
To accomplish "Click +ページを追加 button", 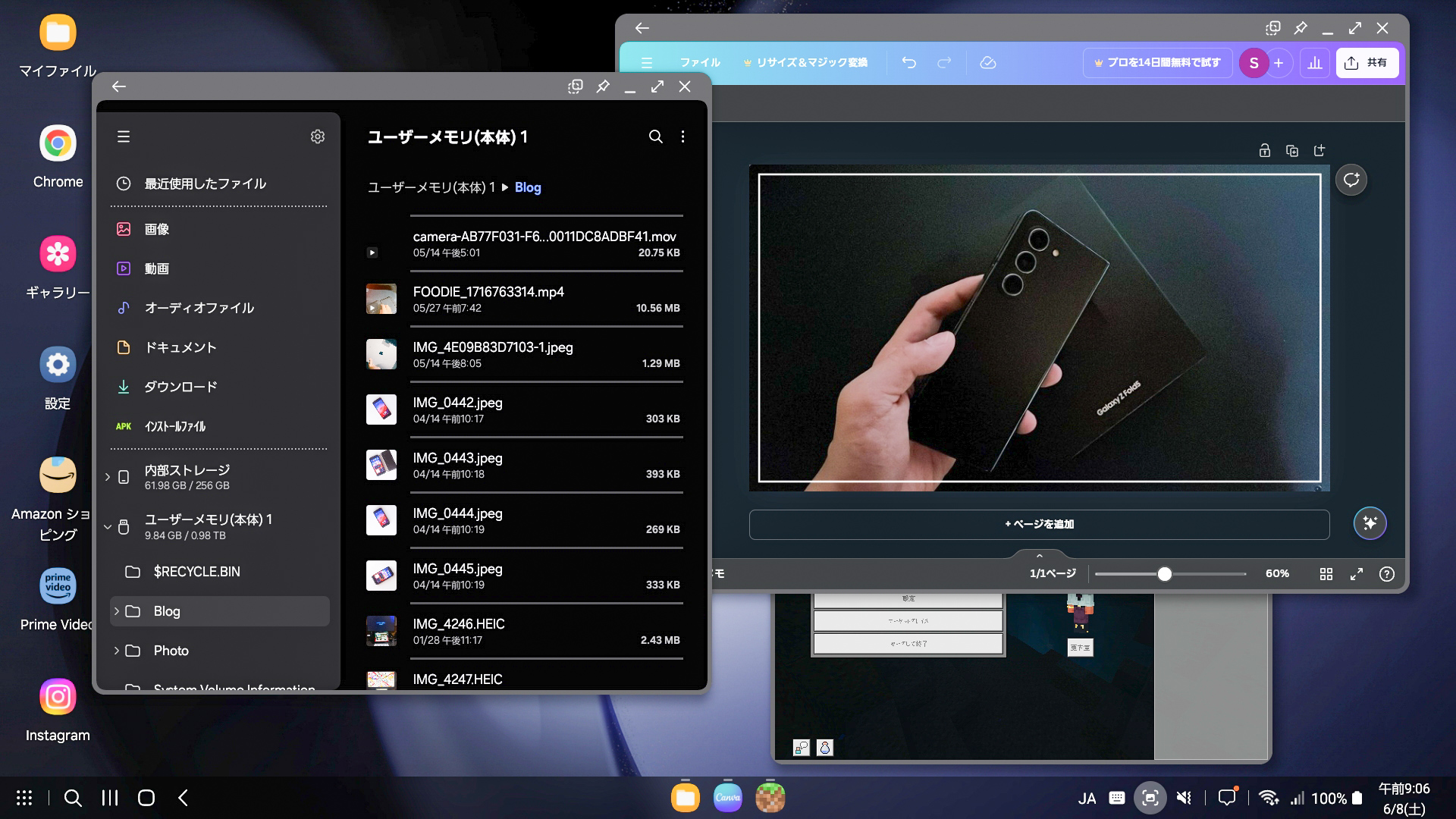I will tap(1040, 524).
